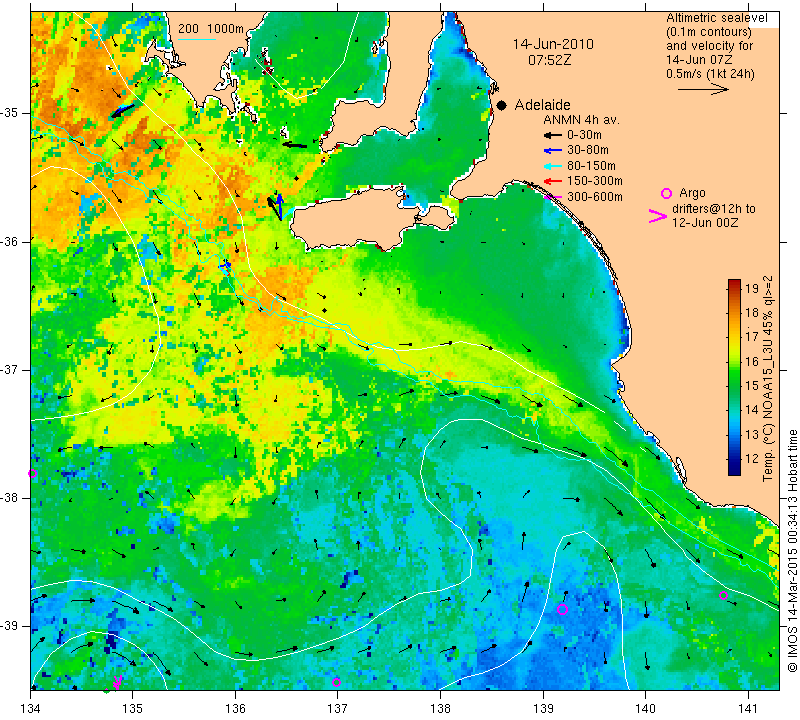Click thick black ANMN arrow west of Yorke Peninsula
Screen dimensions: 800x720
pyautogui.click(x=294, y=145)
